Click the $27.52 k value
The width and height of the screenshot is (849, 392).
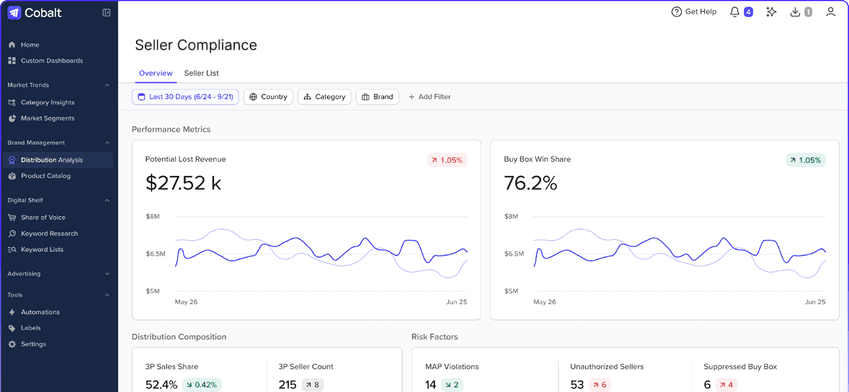[184, 184]
